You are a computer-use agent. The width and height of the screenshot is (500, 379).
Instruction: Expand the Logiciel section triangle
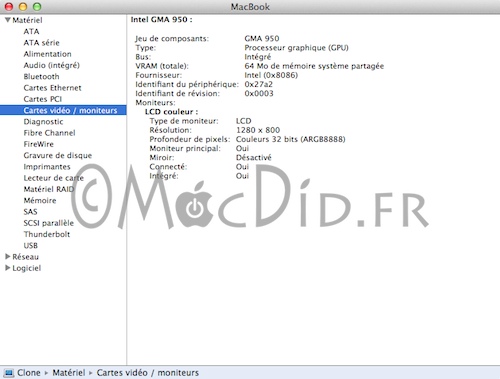click(8, 268)
